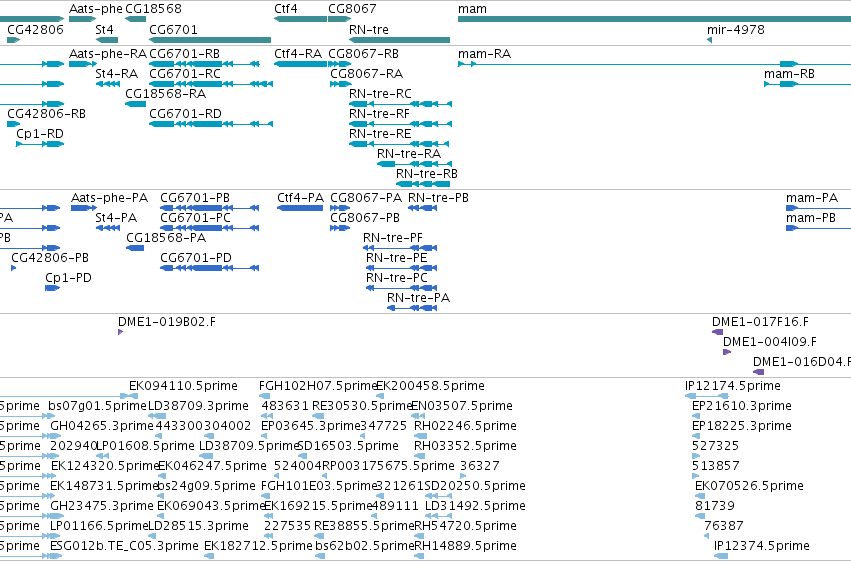Click the RN-tre-PC protein feature
The width and height of the screenshot is (851, 561).
402,289
